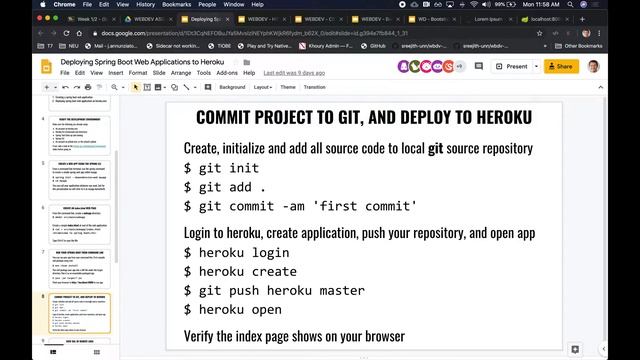
Task: Click the Print icon
Action: coord(88,87)
